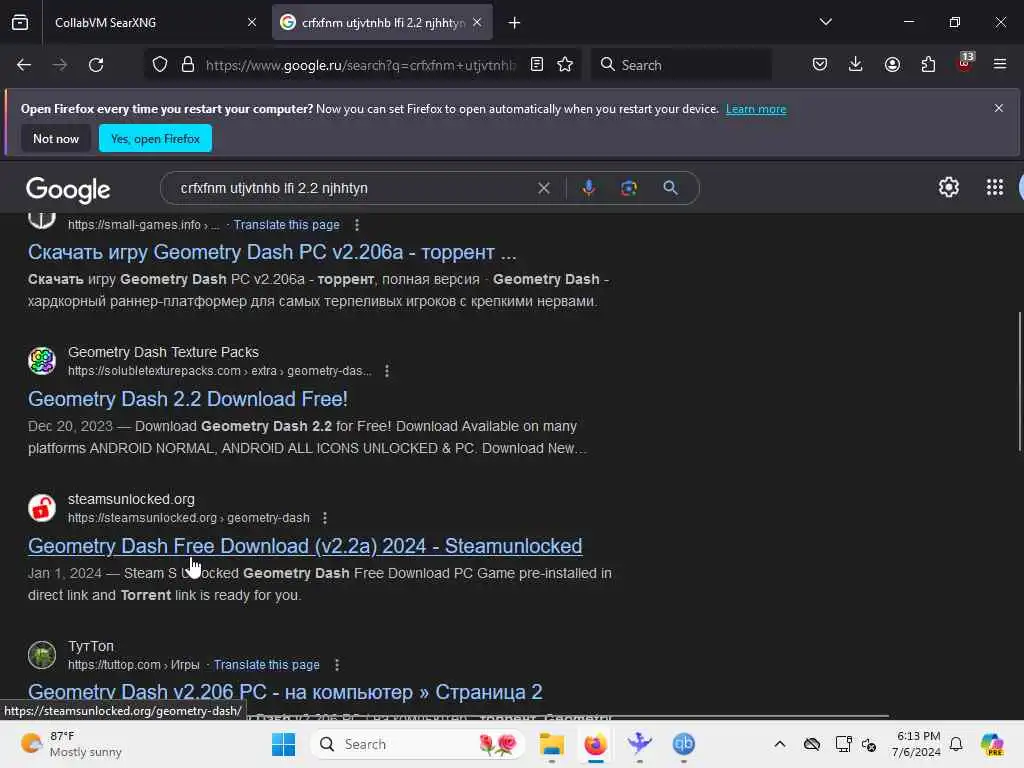Screen dimensions: 1024x768
Task: Open the Google apps grid
Action: pos(995,187)
